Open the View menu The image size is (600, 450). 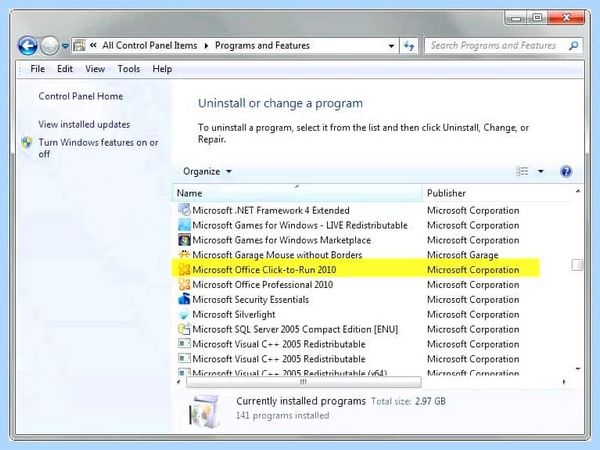(x=95, y=69)
